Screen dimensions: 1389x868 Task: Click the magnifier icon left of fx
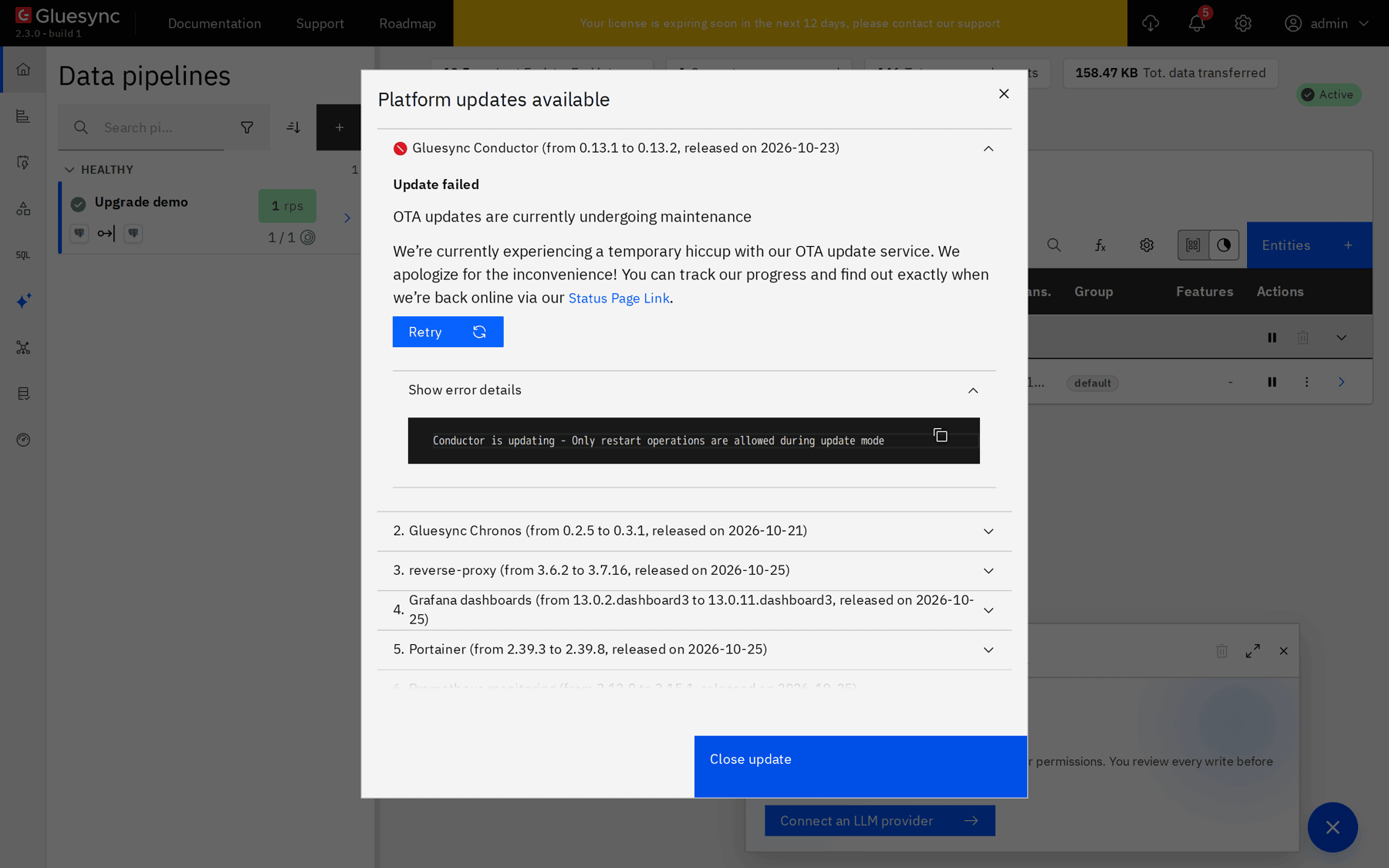1054,245
